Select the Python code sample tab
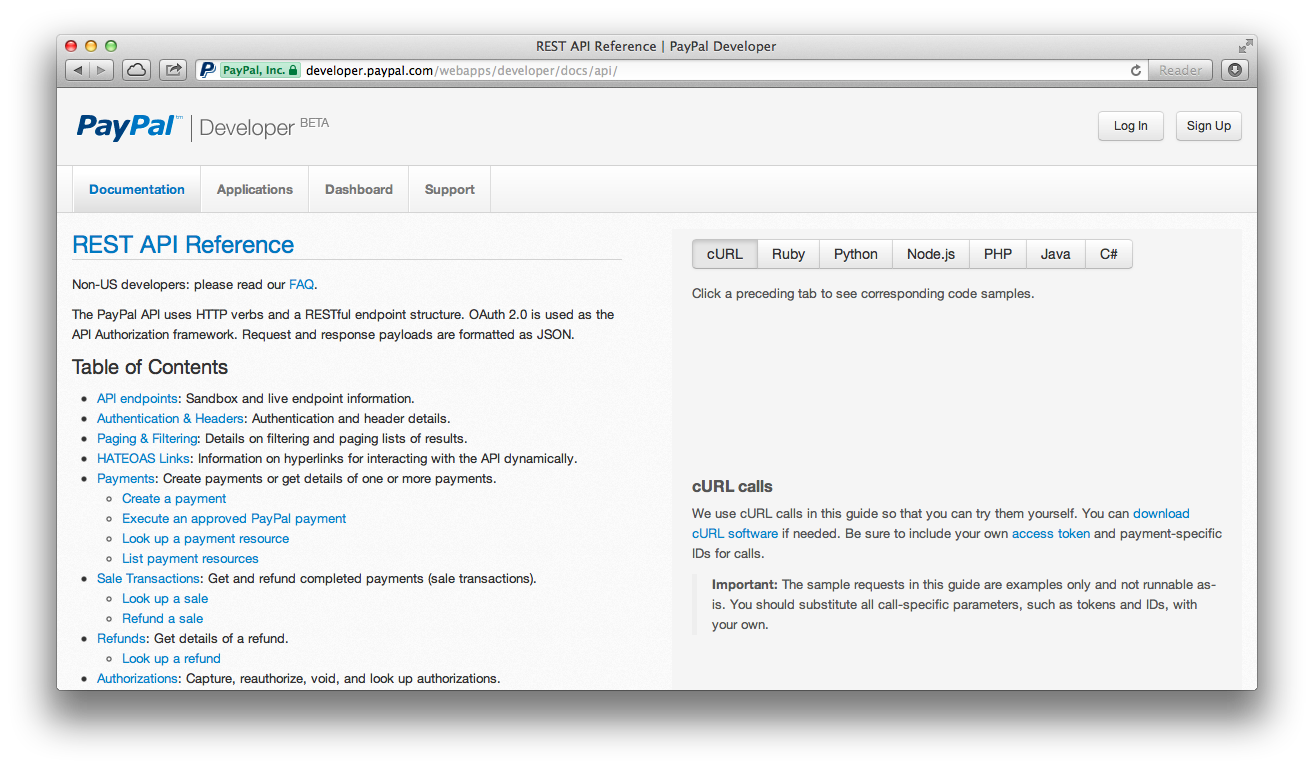The image size is (1314, 769). click(x=856, y=254)
